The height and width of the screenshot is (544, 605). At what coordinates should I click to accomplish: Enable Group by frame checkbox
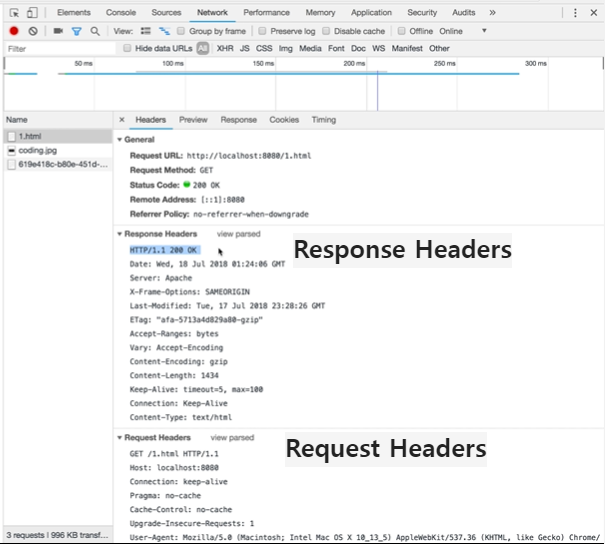coord(181,31)
